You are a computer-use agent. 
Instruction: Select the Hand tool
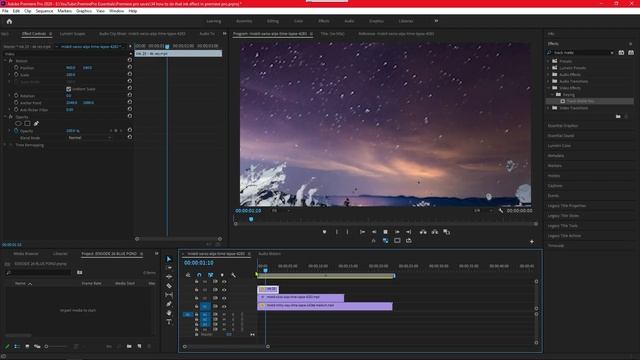pyautogui.click(x=169, y=313)
